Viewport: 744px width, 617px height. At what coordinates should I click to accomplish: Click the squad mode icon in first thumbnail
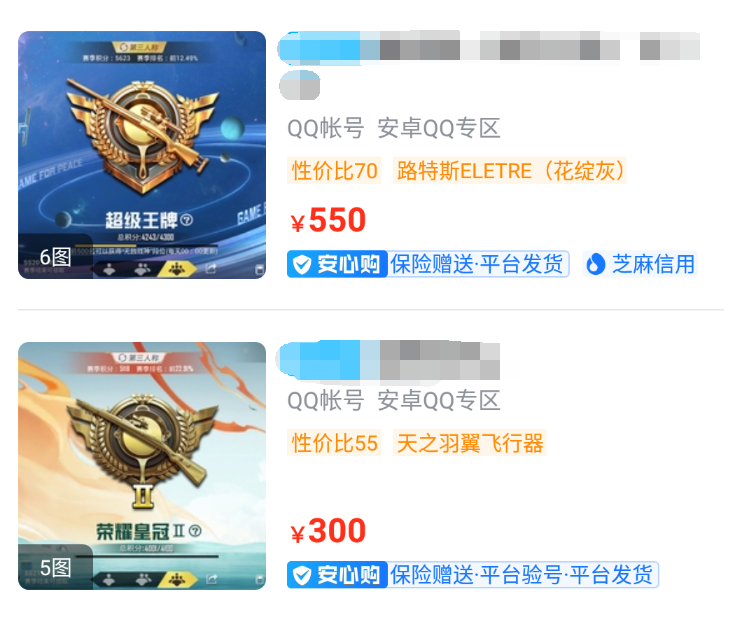coord(177,270)
